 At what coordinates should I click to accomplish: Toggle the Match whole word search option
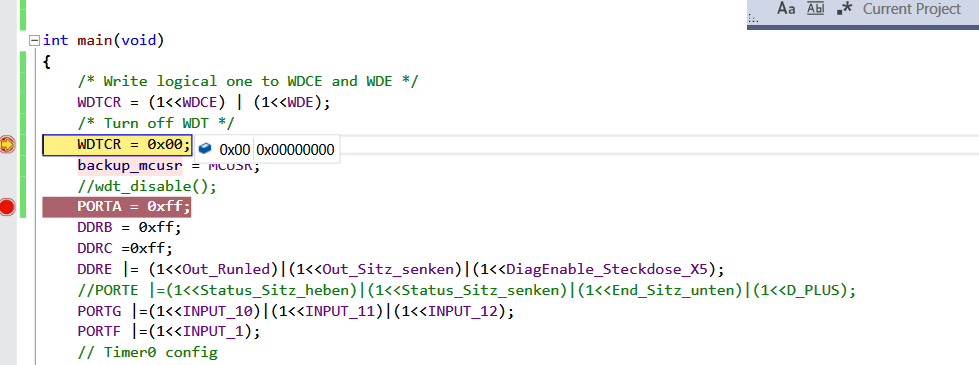coord(815,9)
